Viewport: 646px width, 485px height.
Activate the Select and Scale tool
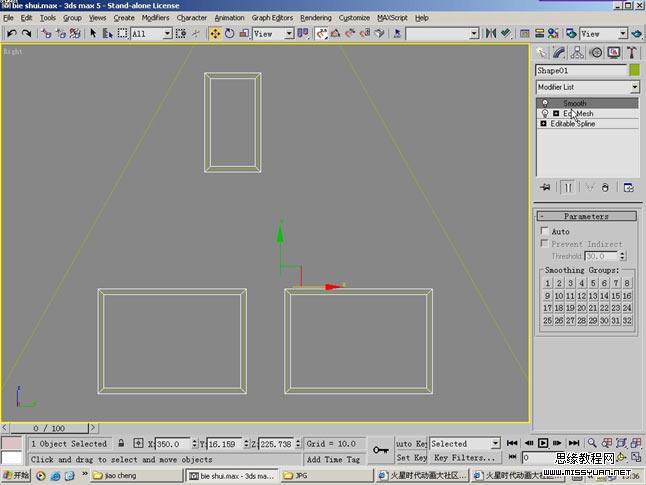(244, 33)
